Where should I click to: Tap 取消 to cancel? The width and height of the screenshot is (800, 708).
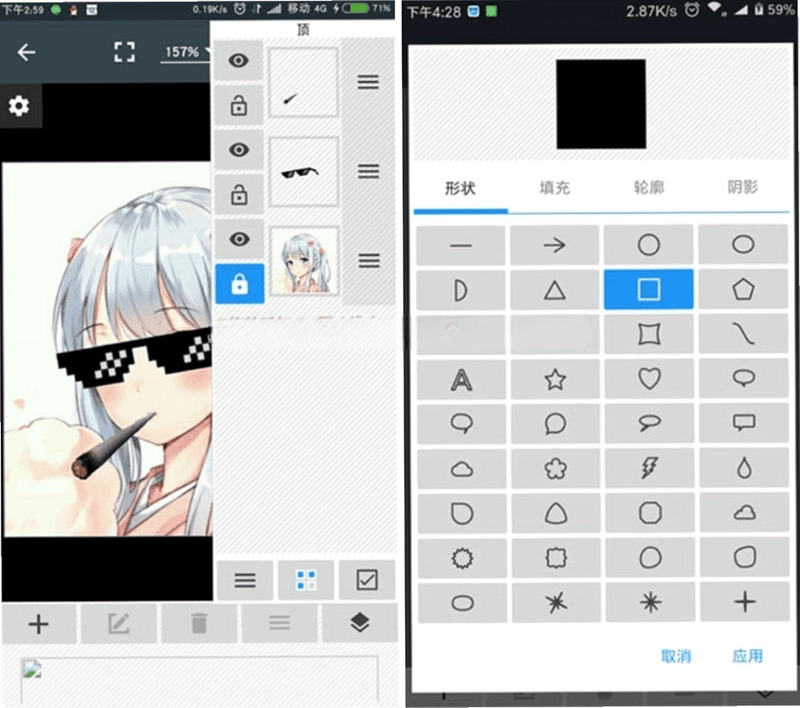(676, 656)
